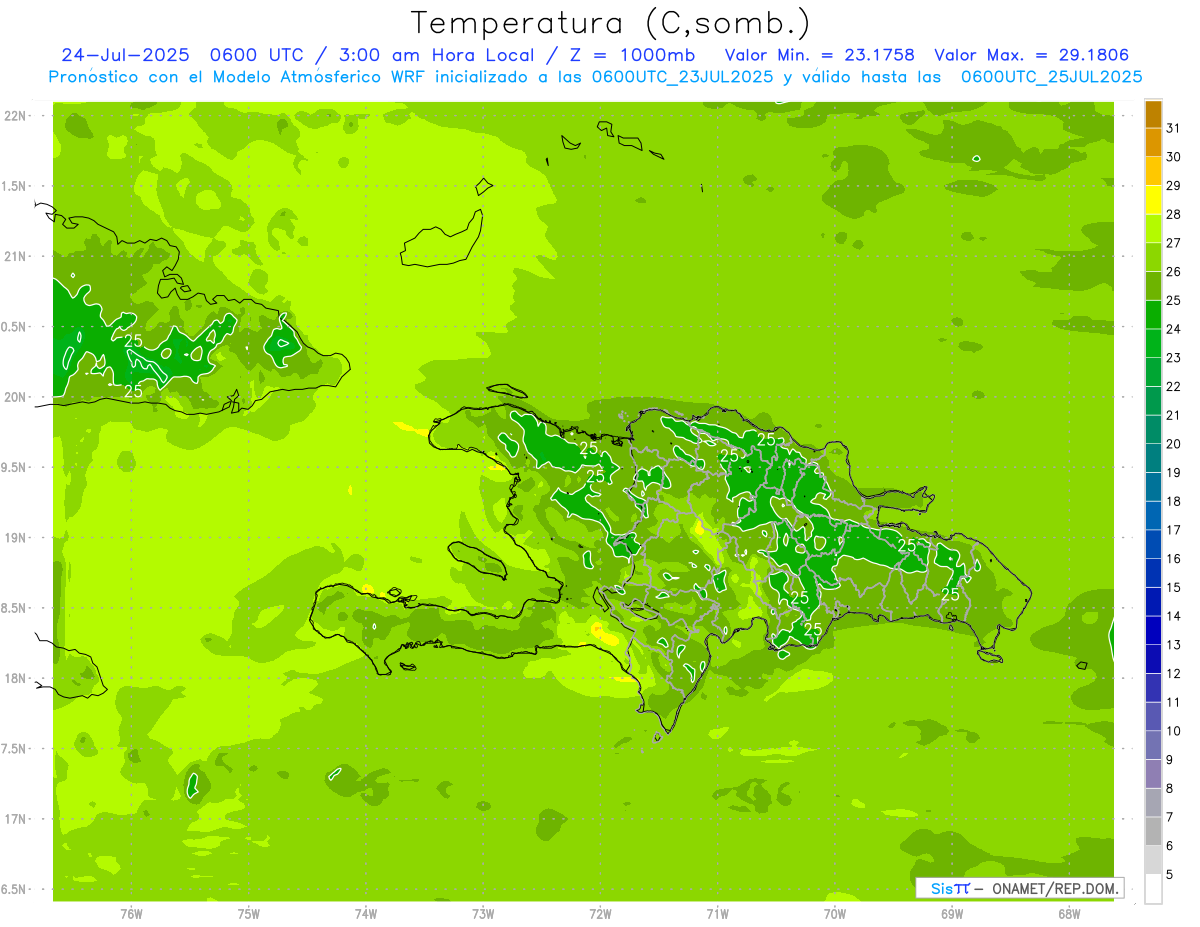
Task: Click the '70W' longitude axis label
Action: pos(835,914)
